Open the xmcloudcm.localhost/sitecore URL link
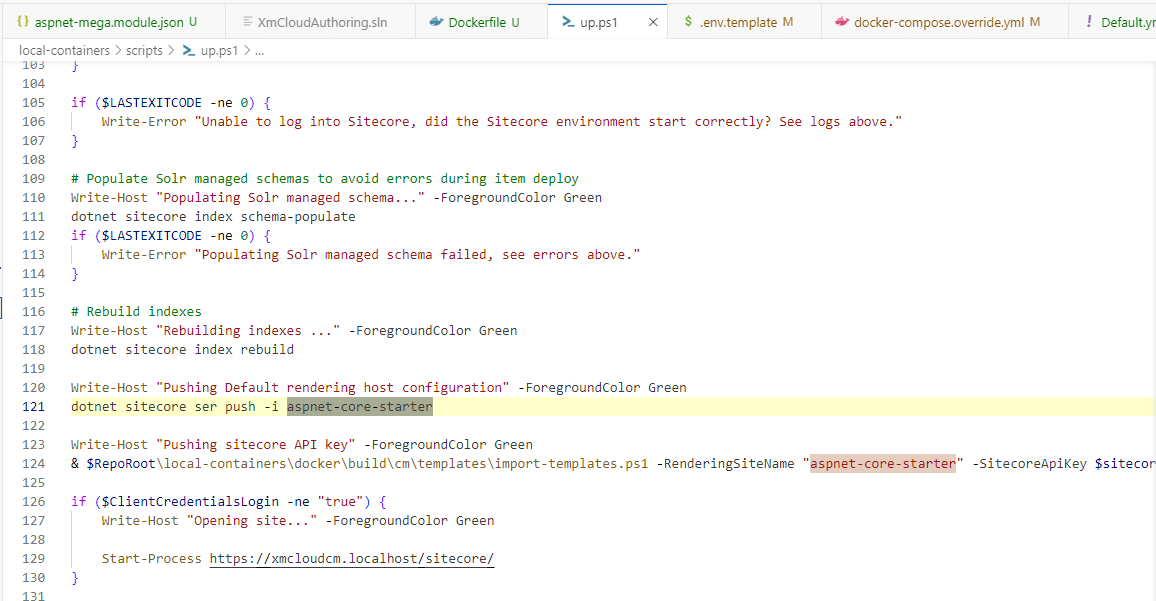The width and height of the screenshot is (1156, 601). 351,559
